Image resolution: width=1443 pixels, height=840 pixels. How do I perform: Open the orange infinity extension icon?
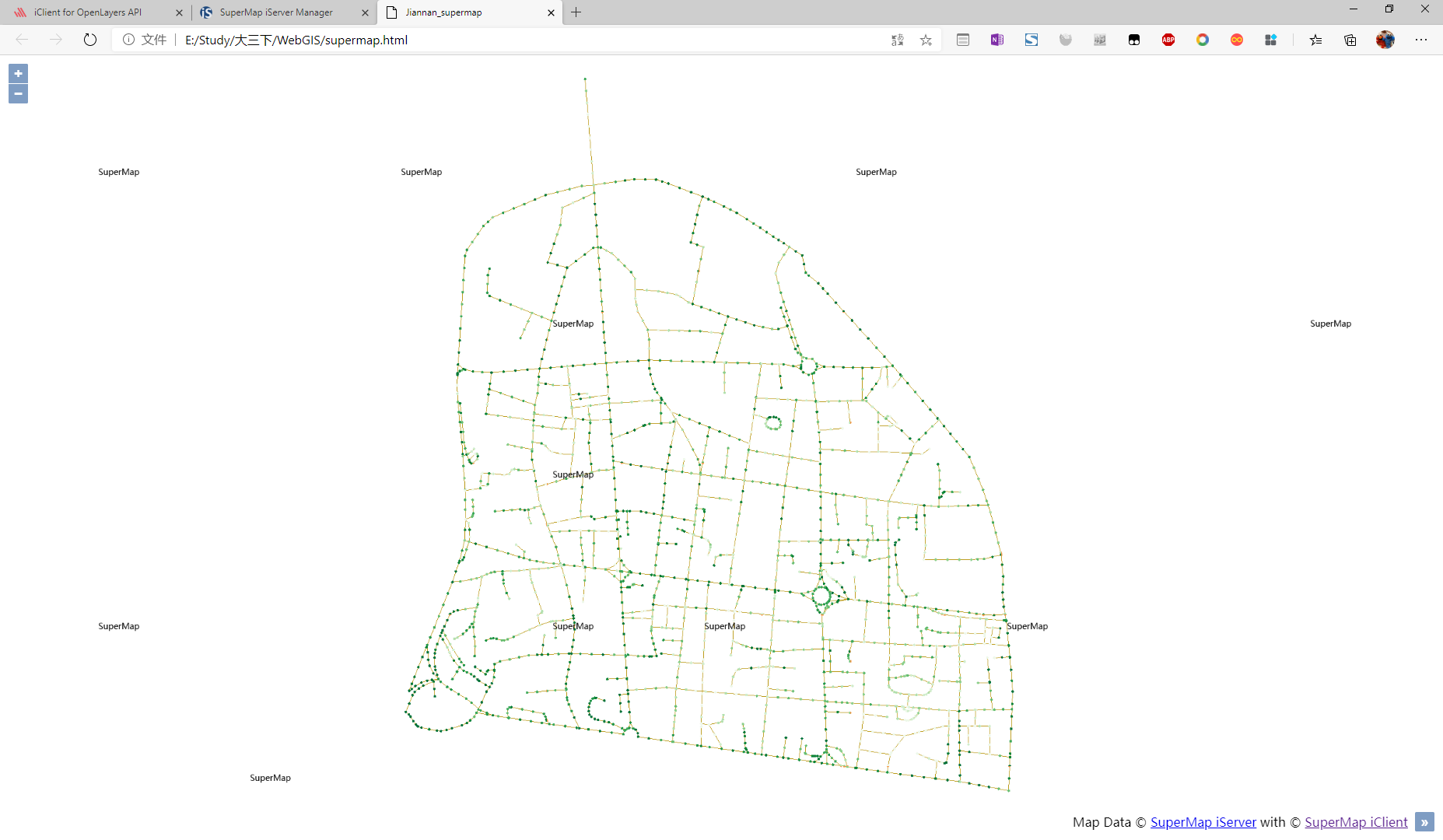coord(1237,40)
